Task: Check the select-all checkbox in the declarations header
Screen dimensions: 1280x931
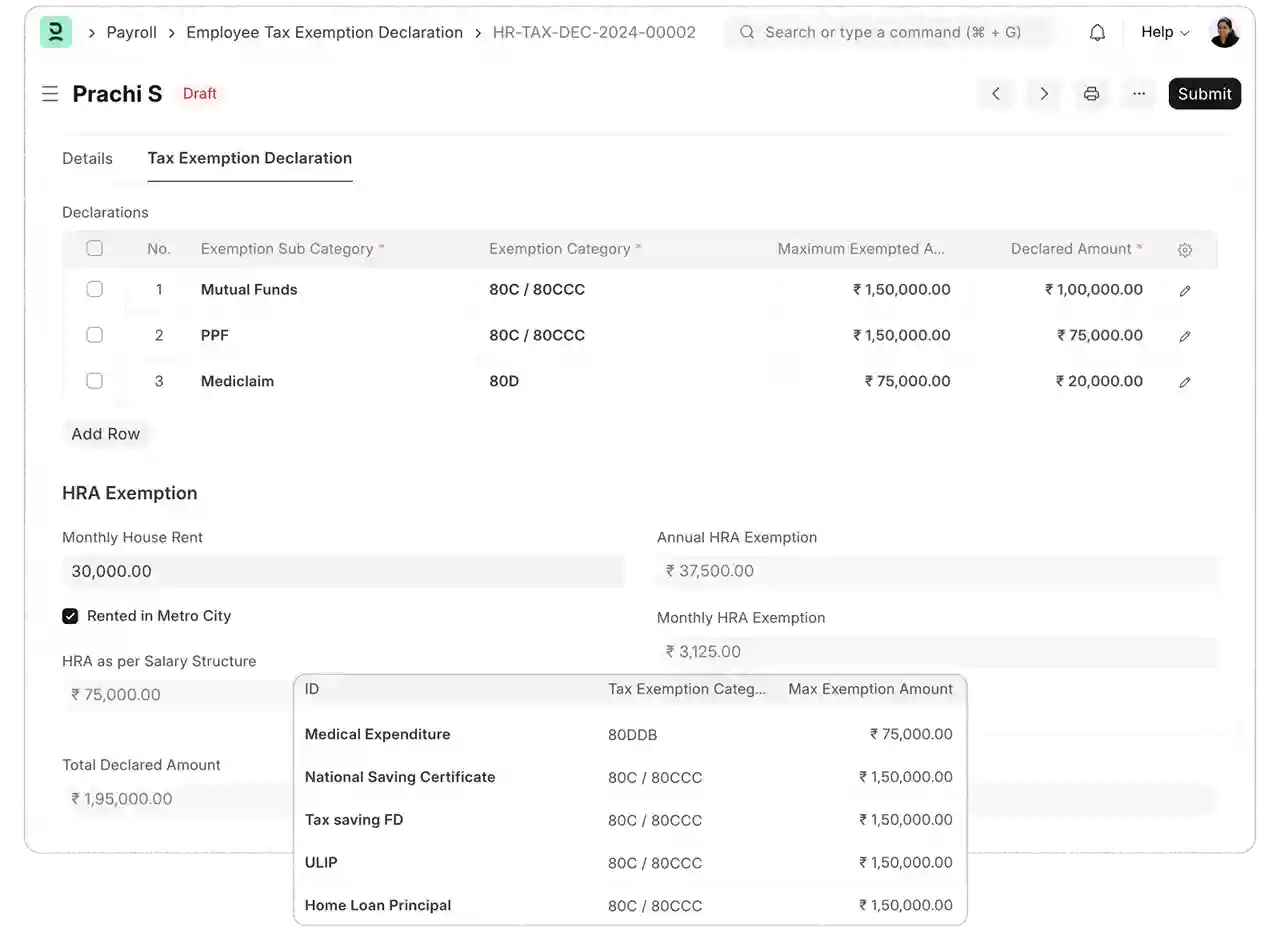Action: pos(94,248)
